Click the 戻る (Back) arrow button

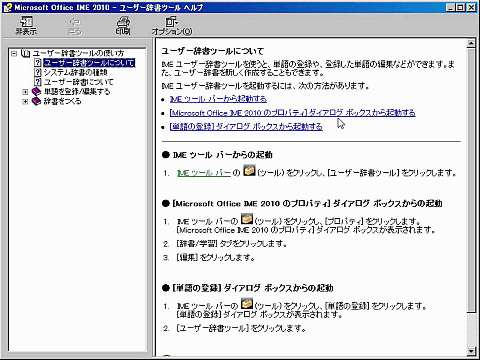pos(74,26)
